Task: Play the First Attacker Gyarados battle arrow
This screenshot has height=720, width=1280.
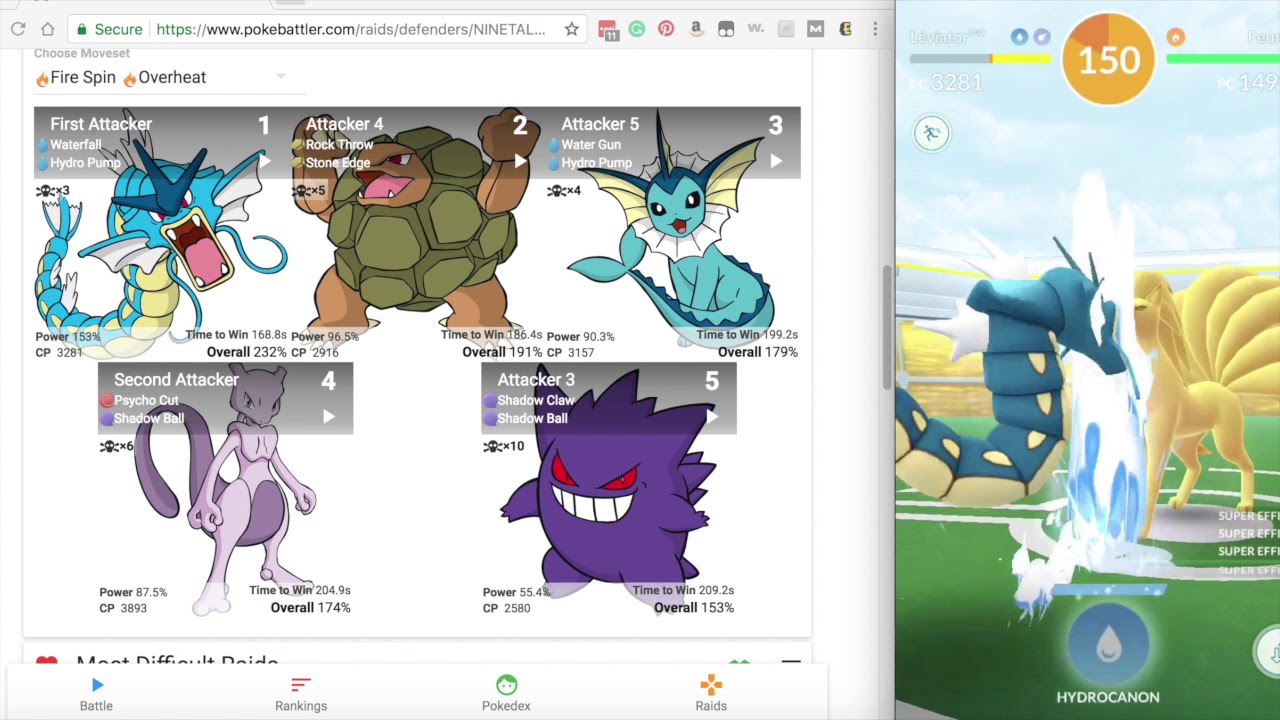Action: [x=264, y=160]
